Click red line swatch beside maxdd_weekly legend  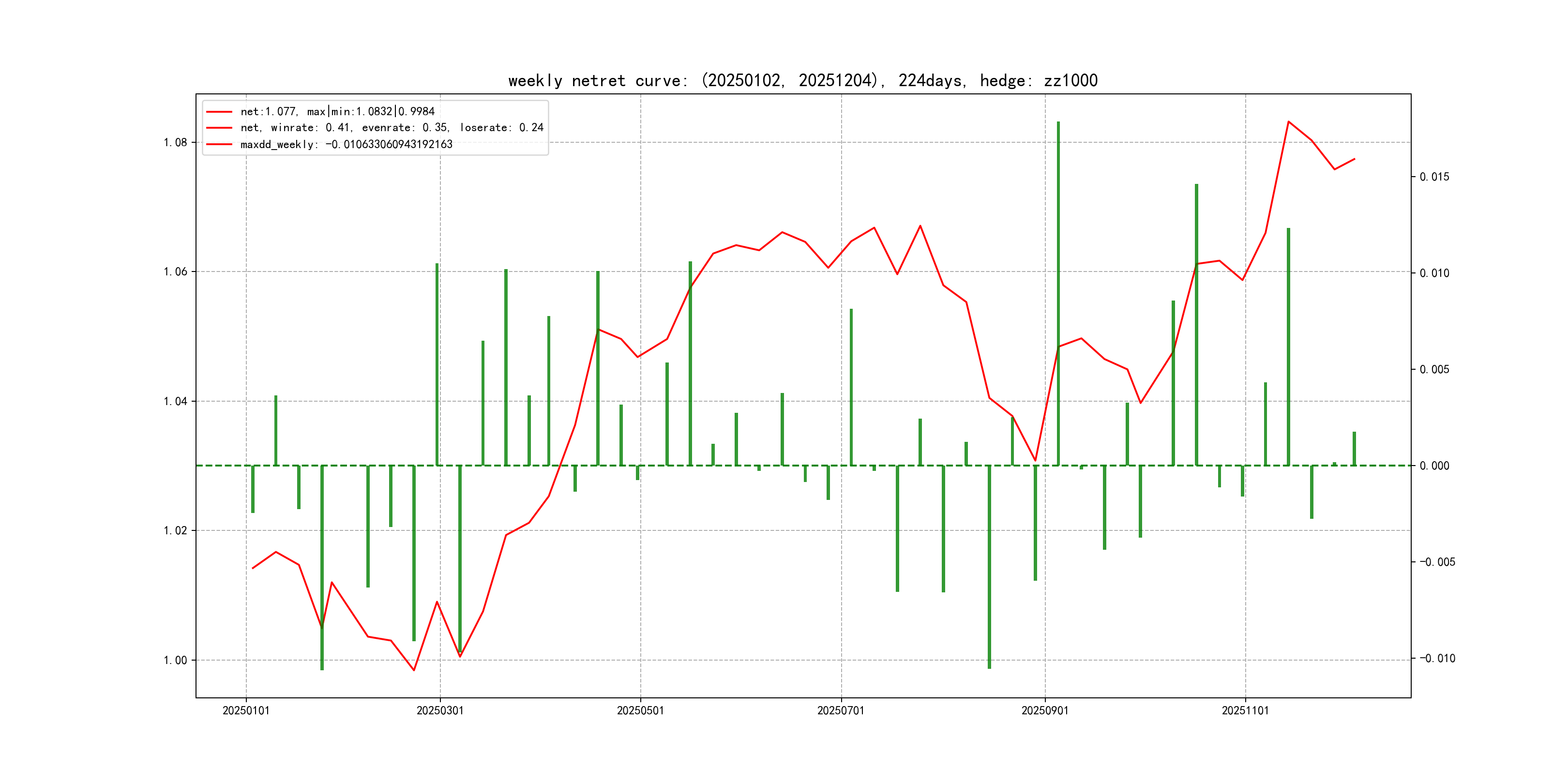219,144
